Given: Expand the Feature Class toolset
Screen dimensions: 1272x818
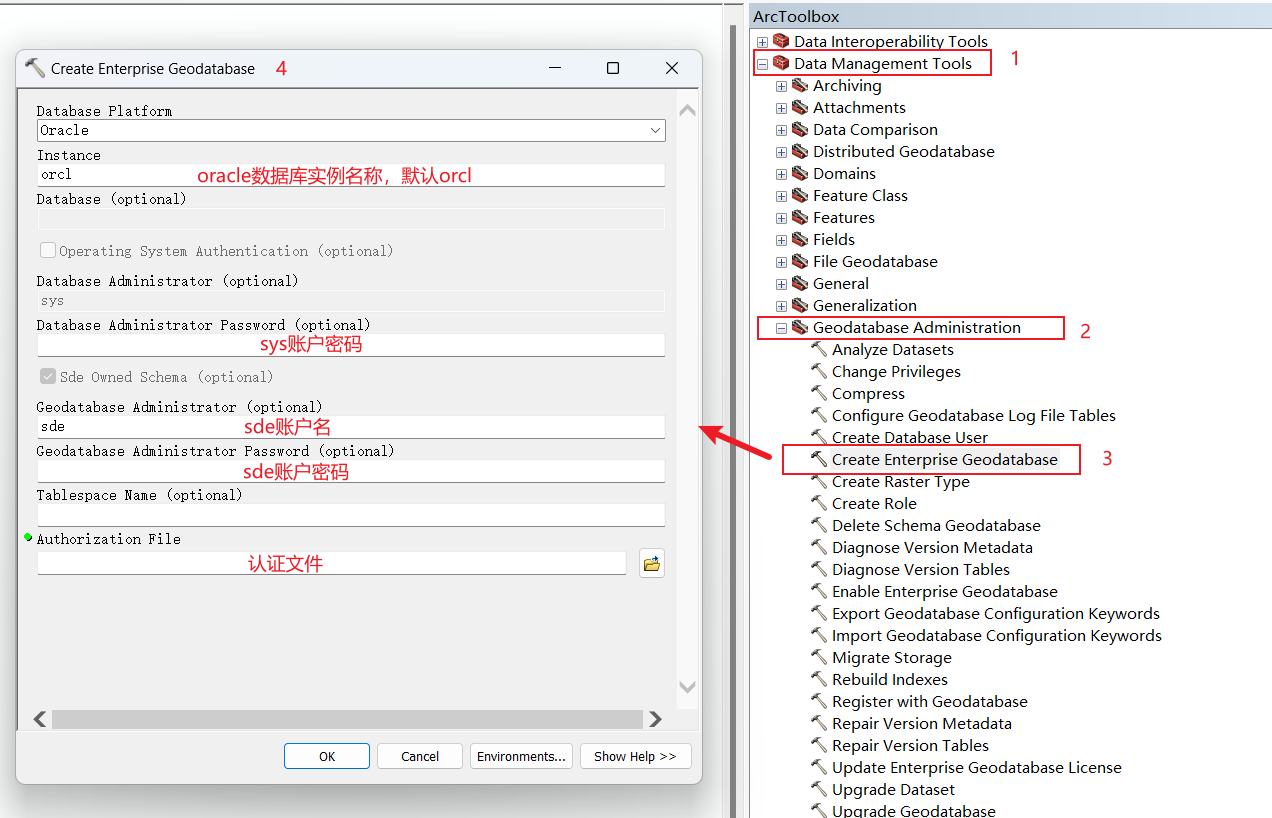Looking at the screenshot, I should (781, 196).
